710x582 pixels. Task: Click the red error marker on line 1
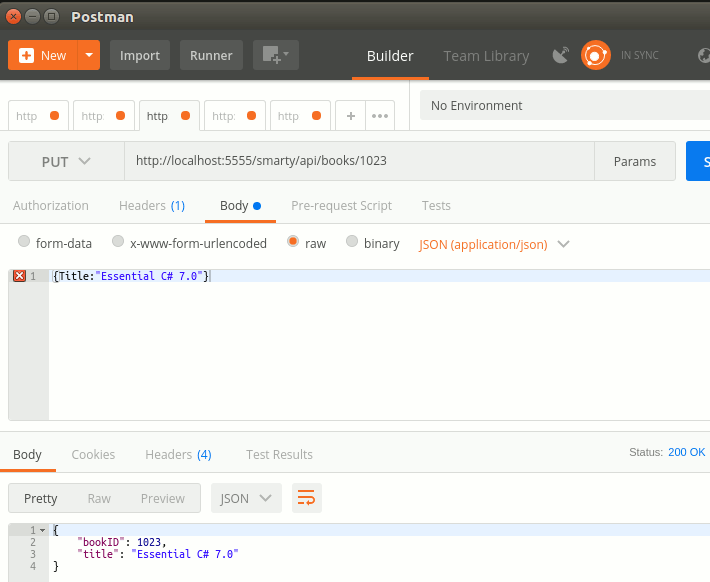pos(19,276)
